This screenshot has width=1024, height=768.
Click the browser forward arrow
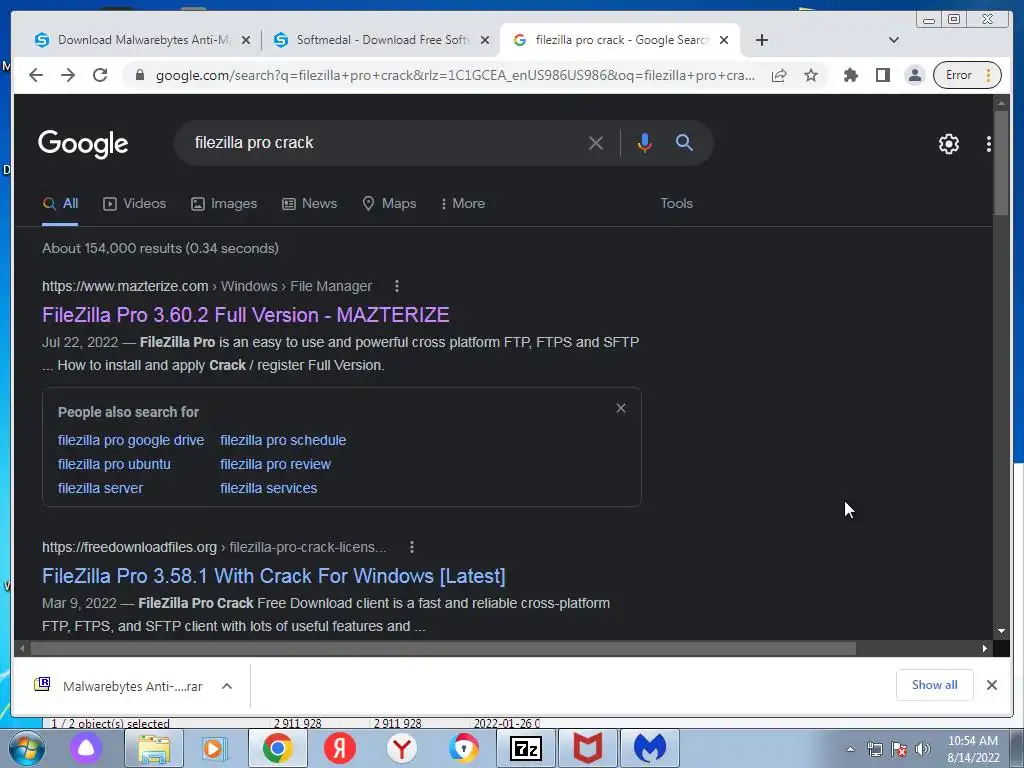point(68,75)
